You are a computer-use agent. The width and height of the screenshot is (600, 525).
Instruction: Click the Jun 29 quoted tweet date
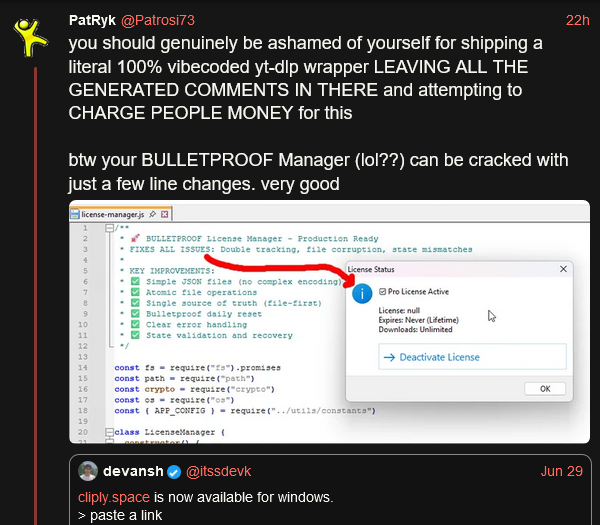(562, 471)
